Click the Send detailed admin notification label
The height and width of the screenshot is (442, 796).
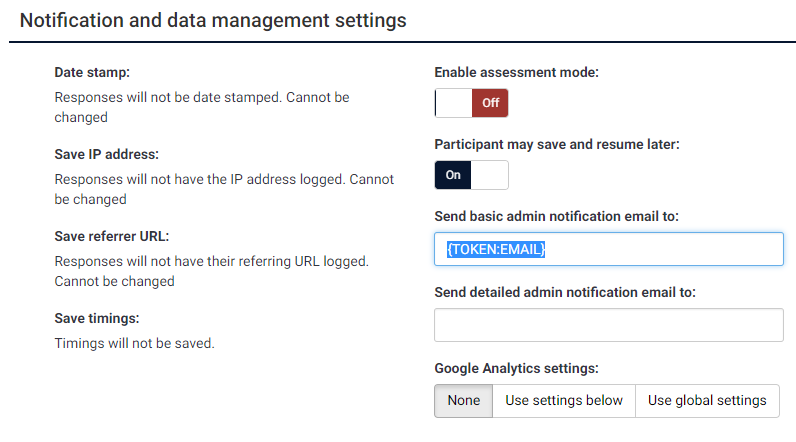(x=565, y=292)
